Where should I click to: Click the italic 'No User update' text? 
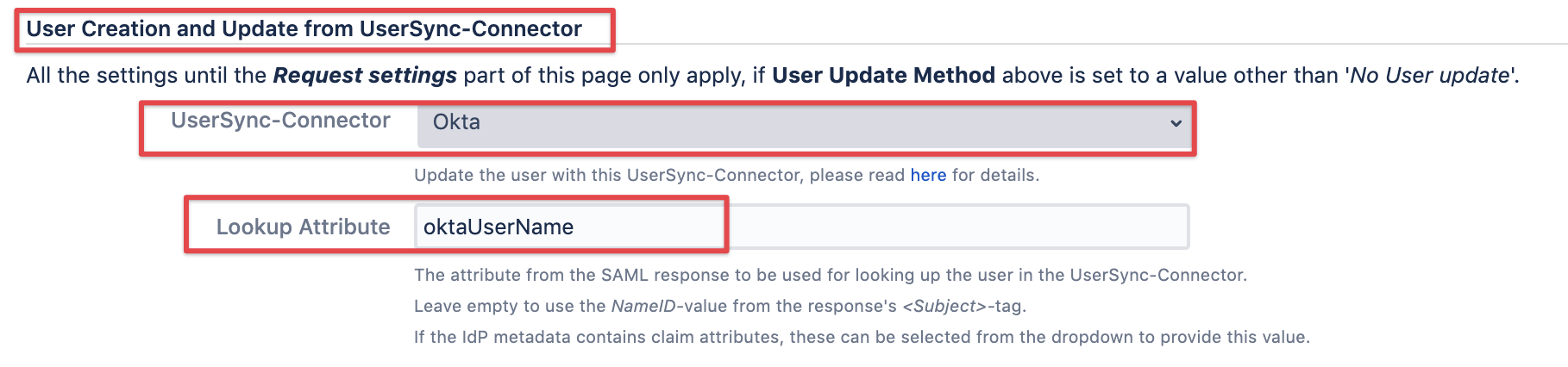click(x=1430, y=76)
